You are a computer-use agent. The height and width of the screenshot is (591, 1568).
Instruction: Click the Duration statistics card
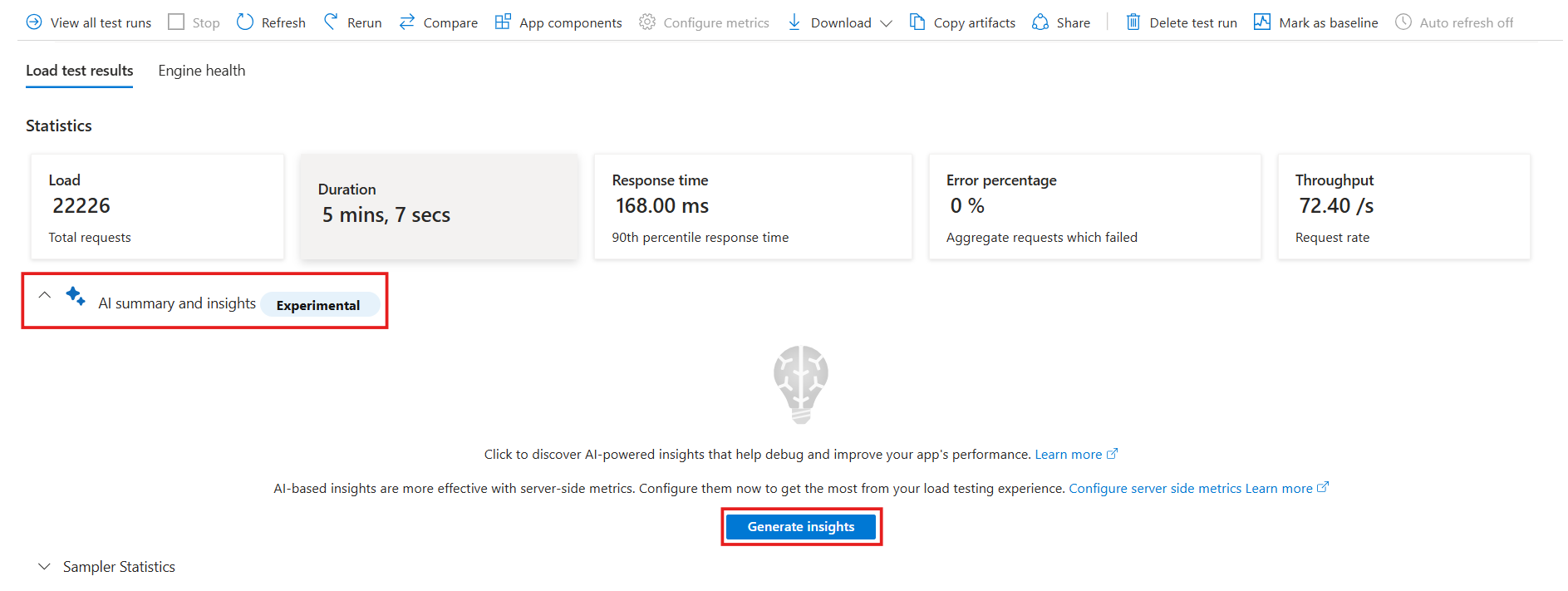click(439, 206)
